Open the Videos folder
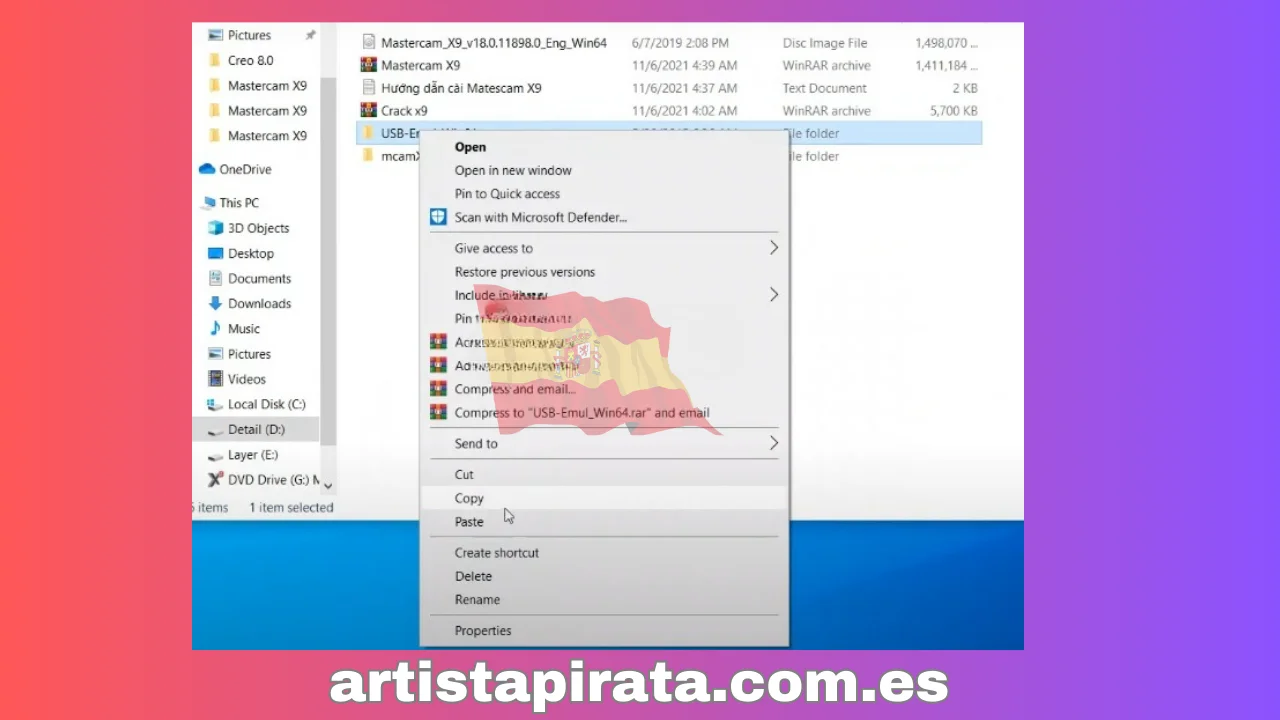The image size is (1280, 720). 237,379
